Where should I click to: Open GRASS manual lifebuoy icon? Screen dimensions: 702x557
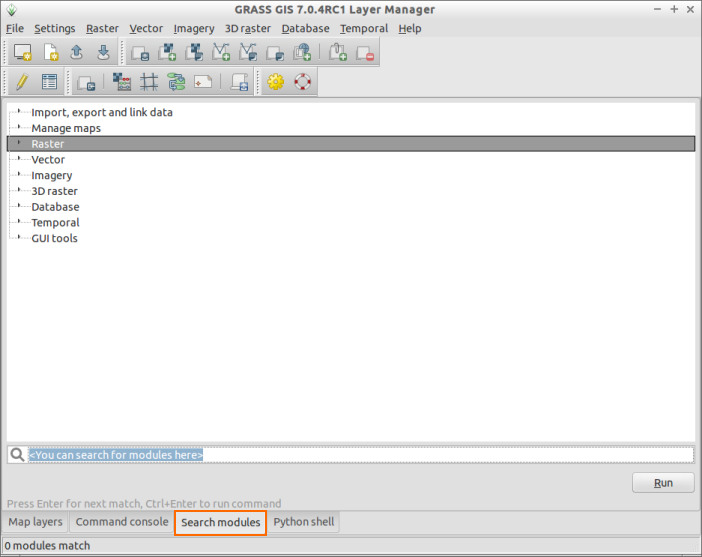(303, 82)
